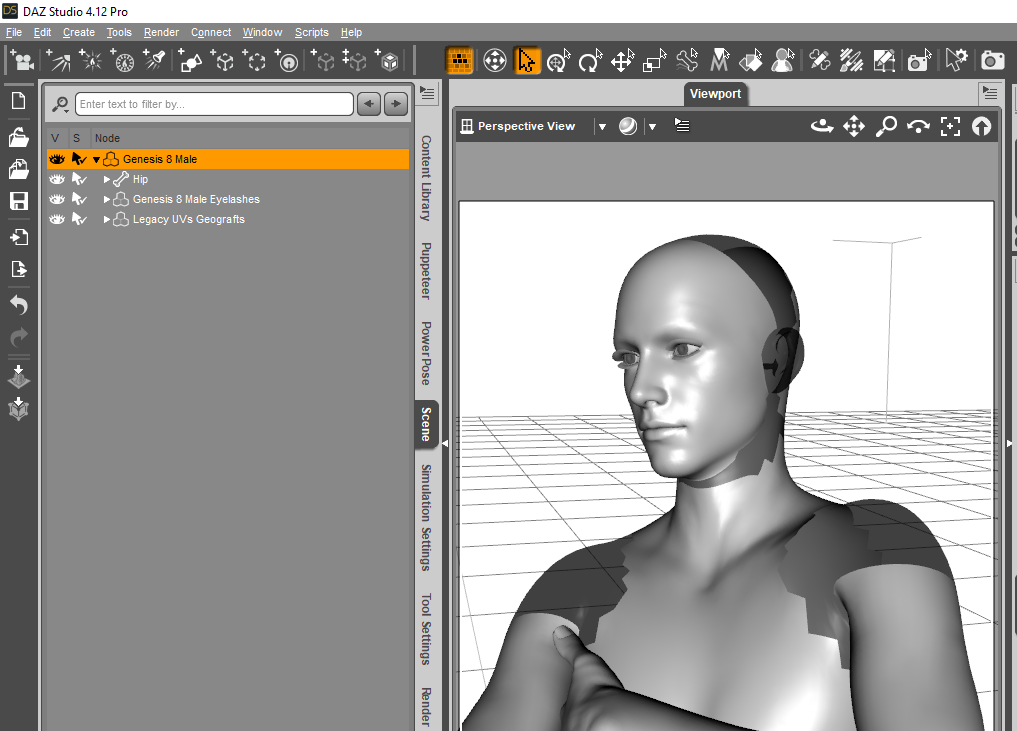
Task: Hide the Hip node with eye icon
Action: pos(57,179)
